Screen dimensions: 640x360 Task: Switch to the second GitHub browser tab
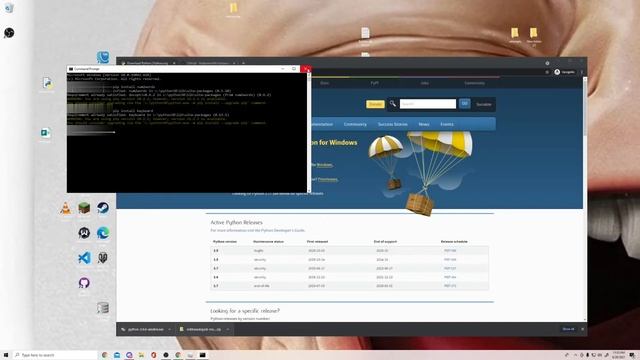[x=207, y=63]
